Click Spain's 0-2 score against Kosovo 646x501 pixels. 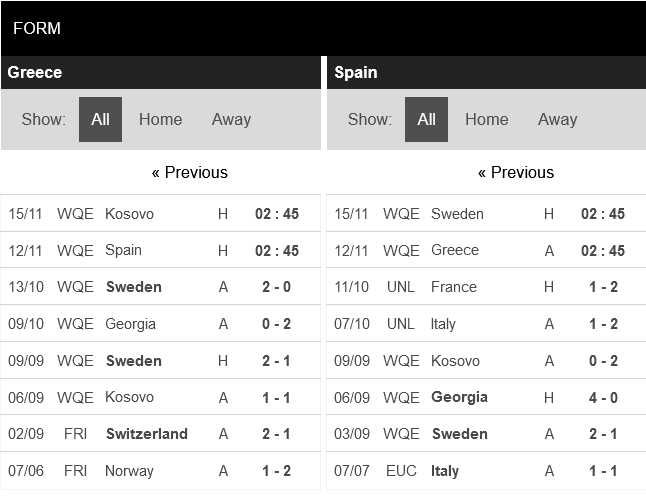(x=603, y=361)
